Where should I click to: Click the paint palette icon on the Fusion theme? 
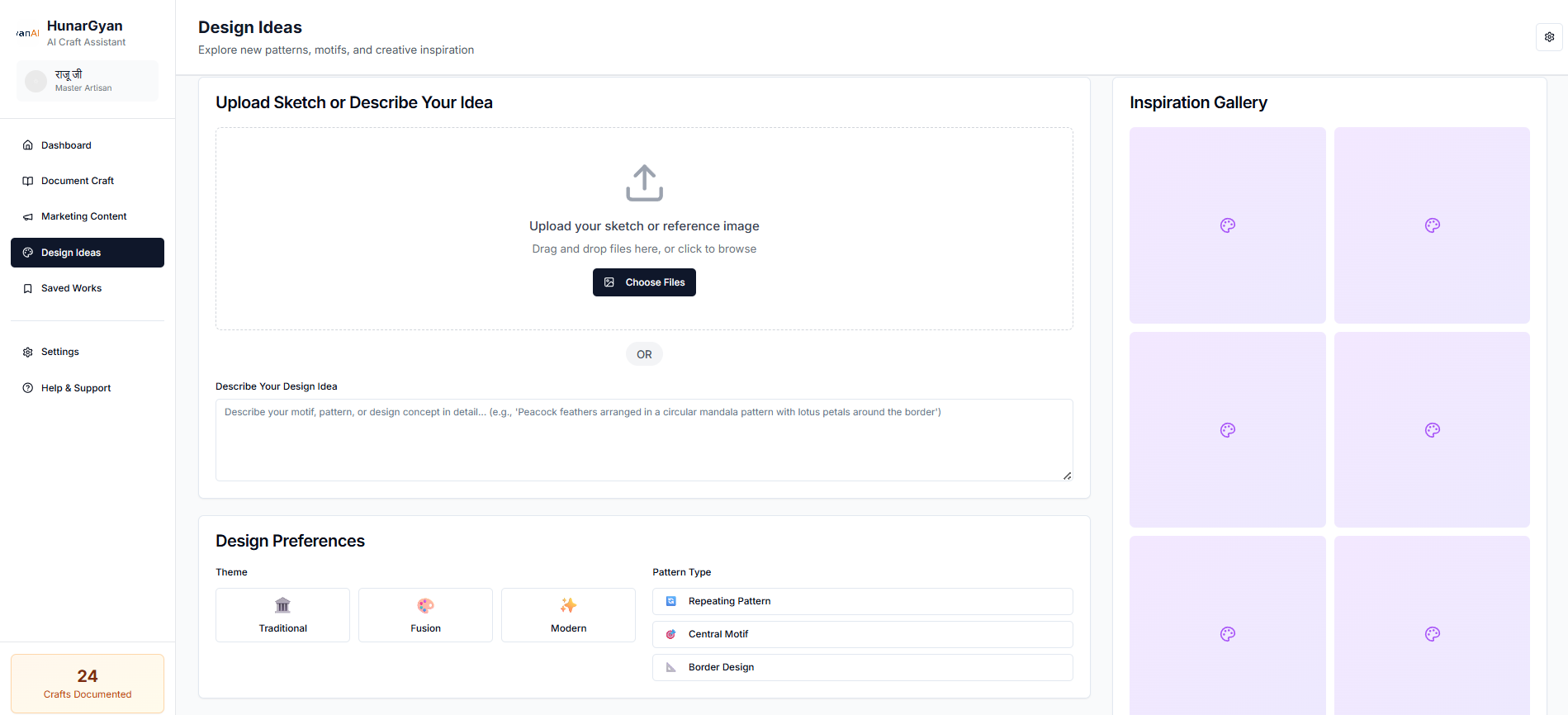[x=425, y=605]
